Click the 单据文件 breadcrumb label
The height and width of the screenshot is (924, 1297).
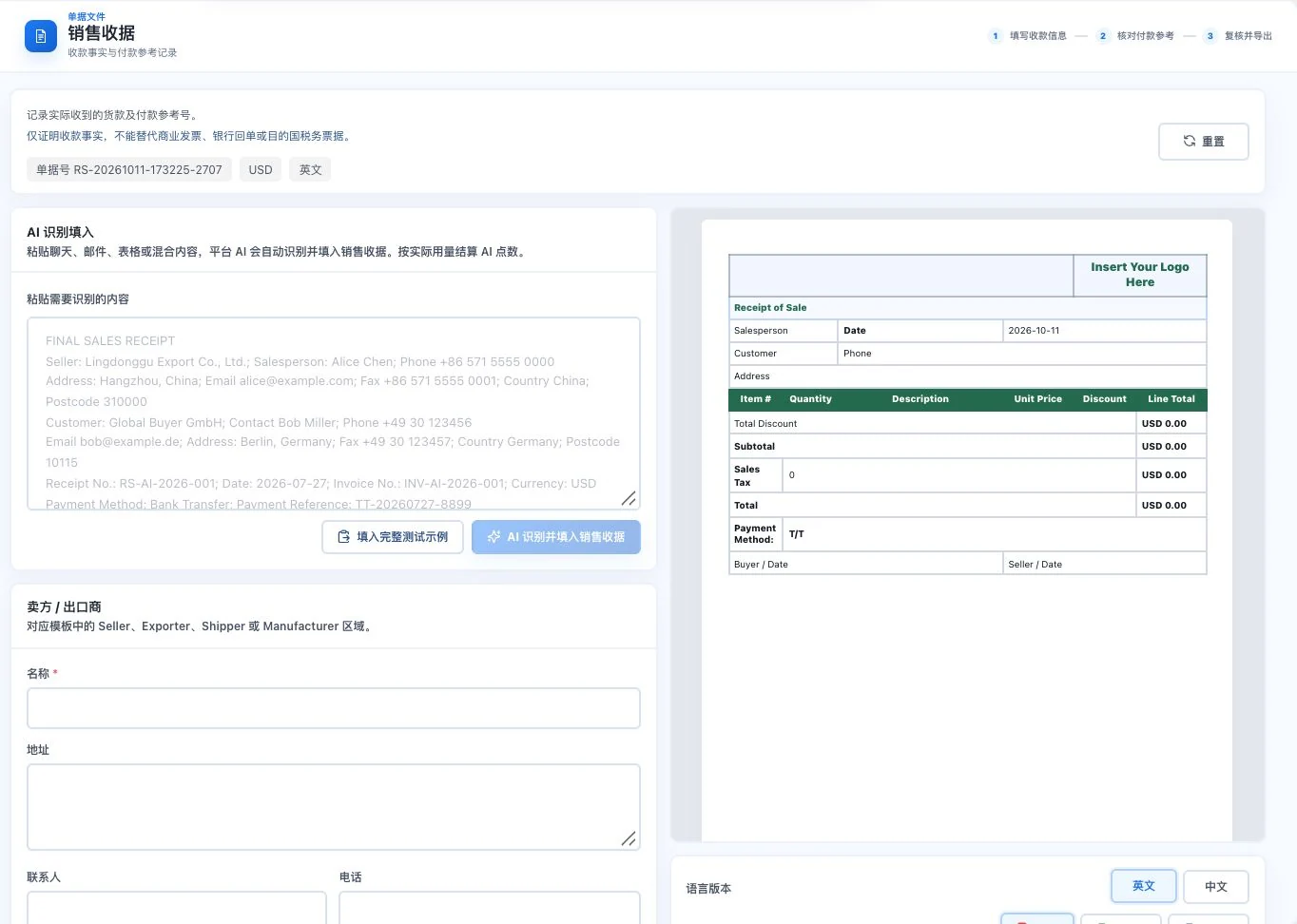[87, 17]
